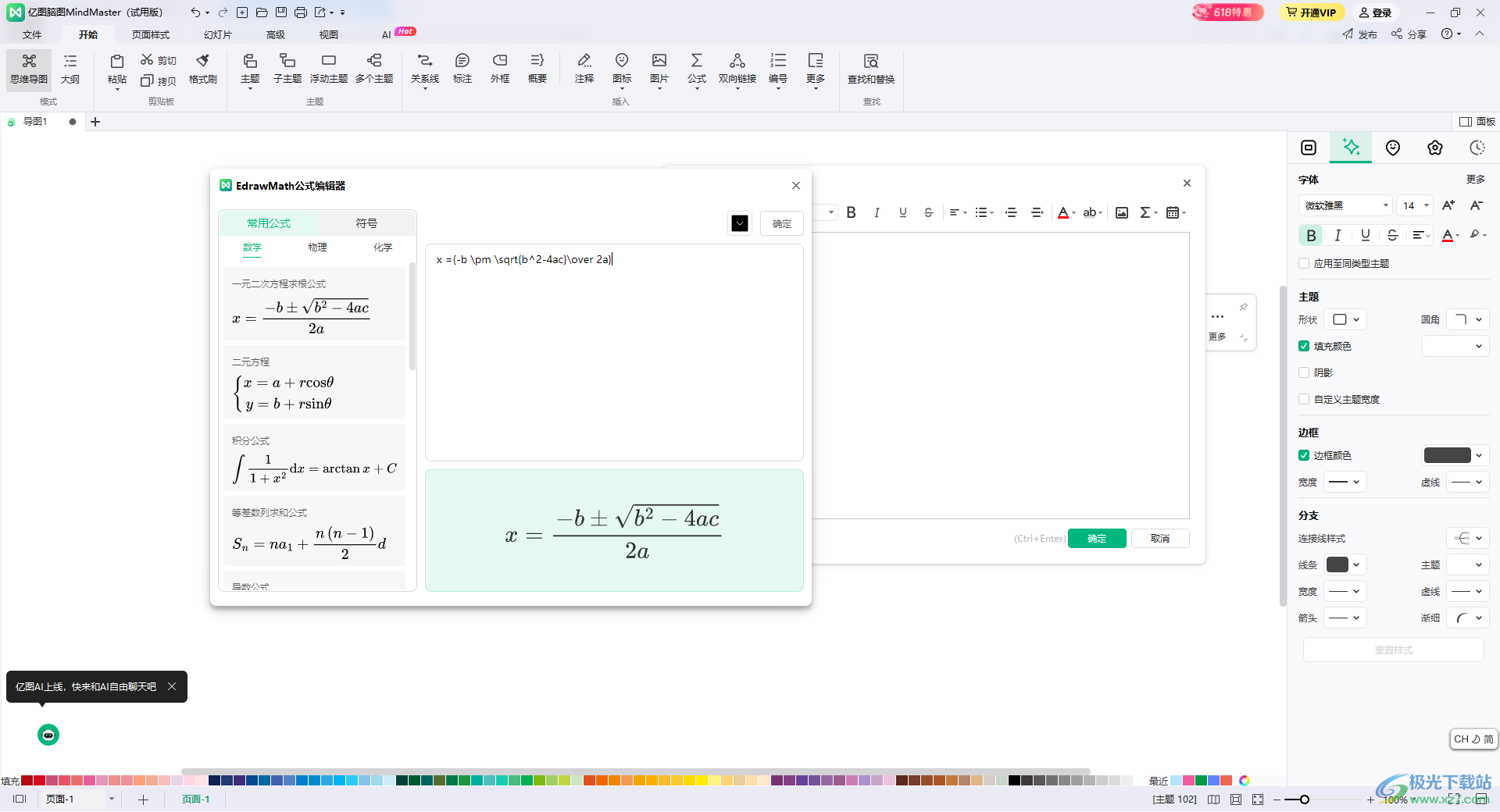Select the 浮动主题 floating topic icon
1500x812 pixels.
(328, 69)
